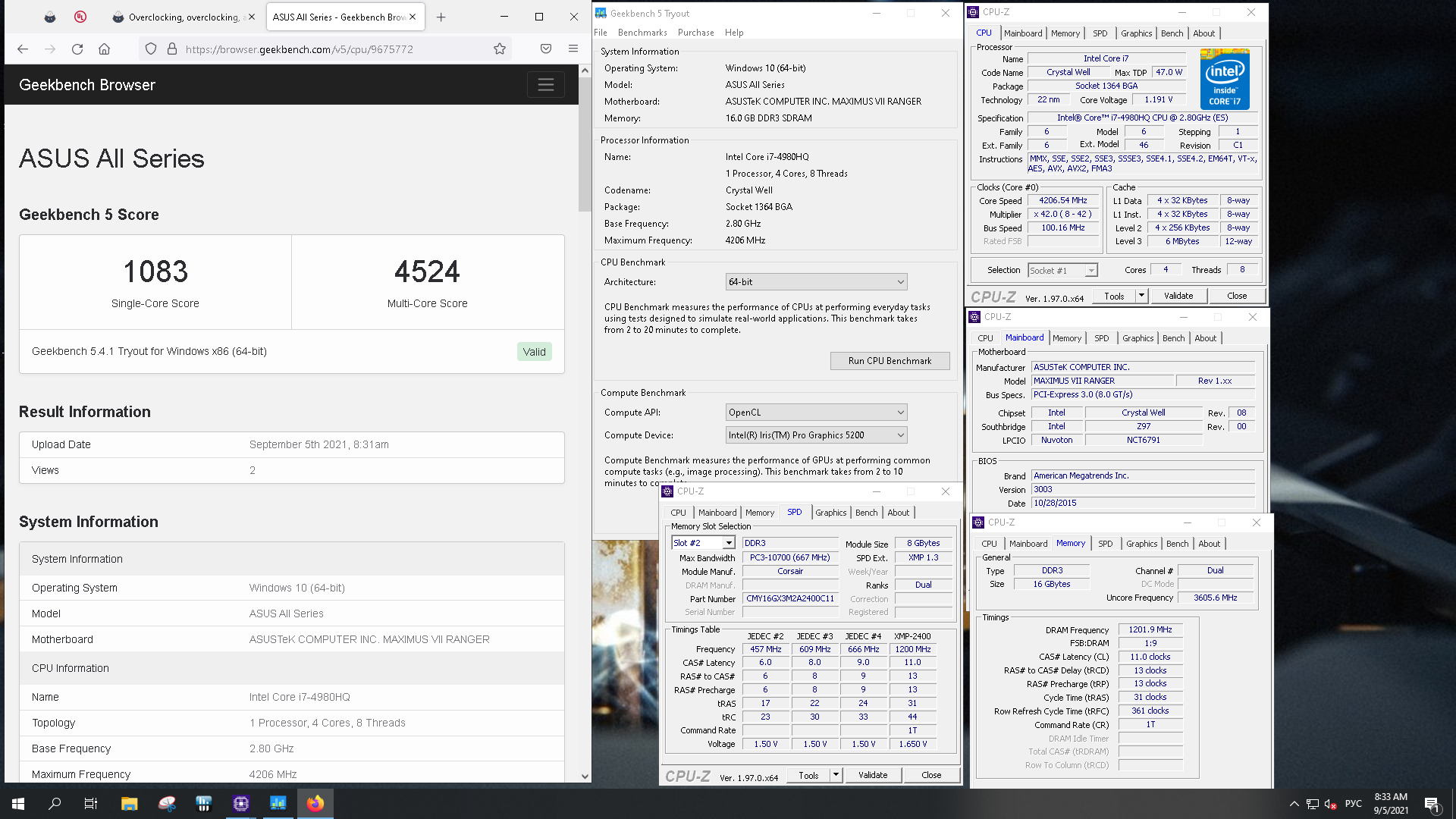Run the CPU Benchmark
The width and height of the screenshot is (1456, 819).
coord(890,361)
